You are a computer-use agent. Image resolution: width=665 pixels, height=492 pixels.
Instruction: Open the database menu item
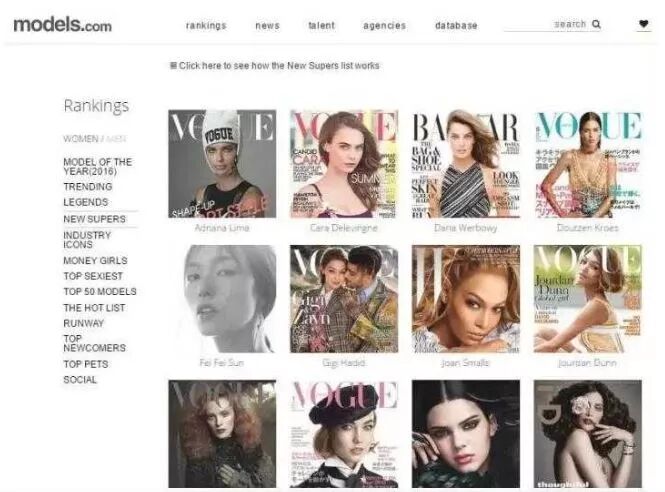coord(456,25)
